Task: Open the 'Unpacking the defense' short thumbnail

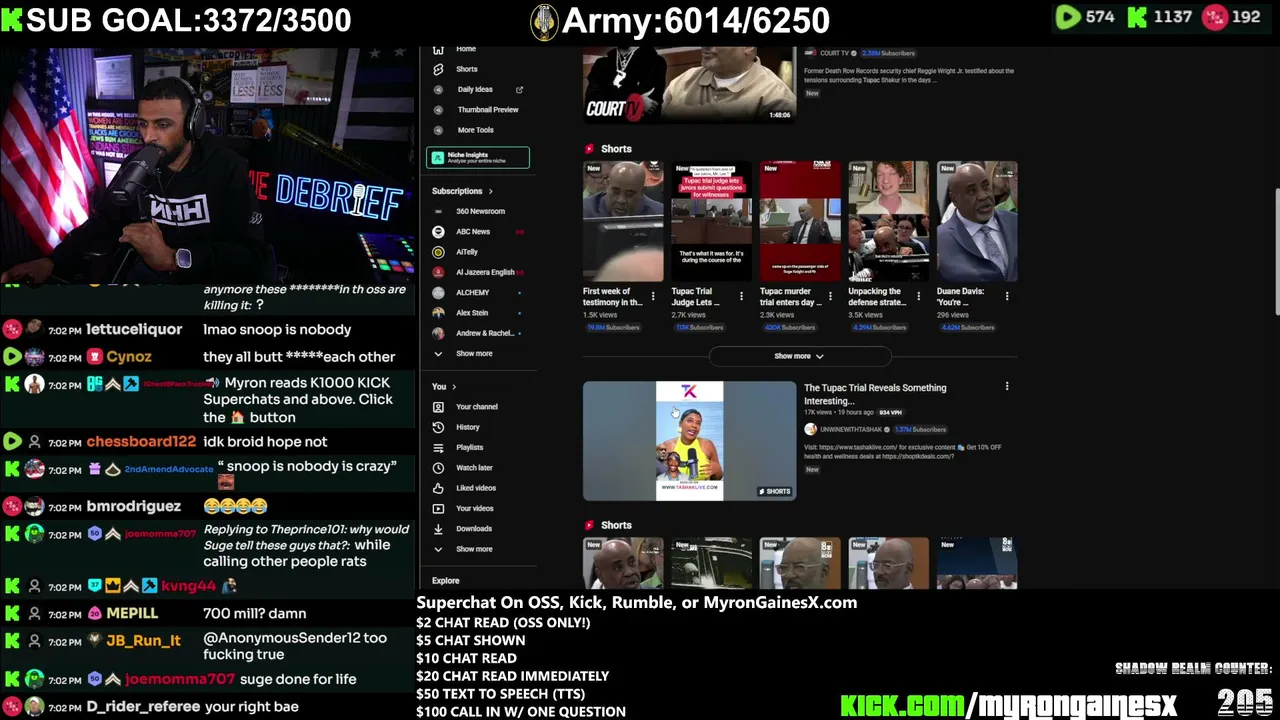Action: (888, 221)
